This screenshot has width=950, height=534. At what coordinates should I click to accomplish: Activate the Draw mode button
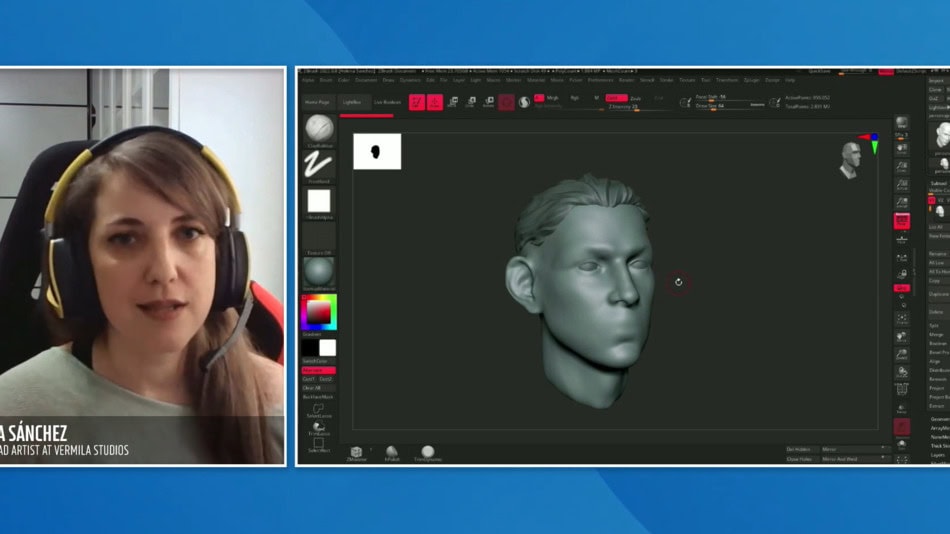coord(435,102)
